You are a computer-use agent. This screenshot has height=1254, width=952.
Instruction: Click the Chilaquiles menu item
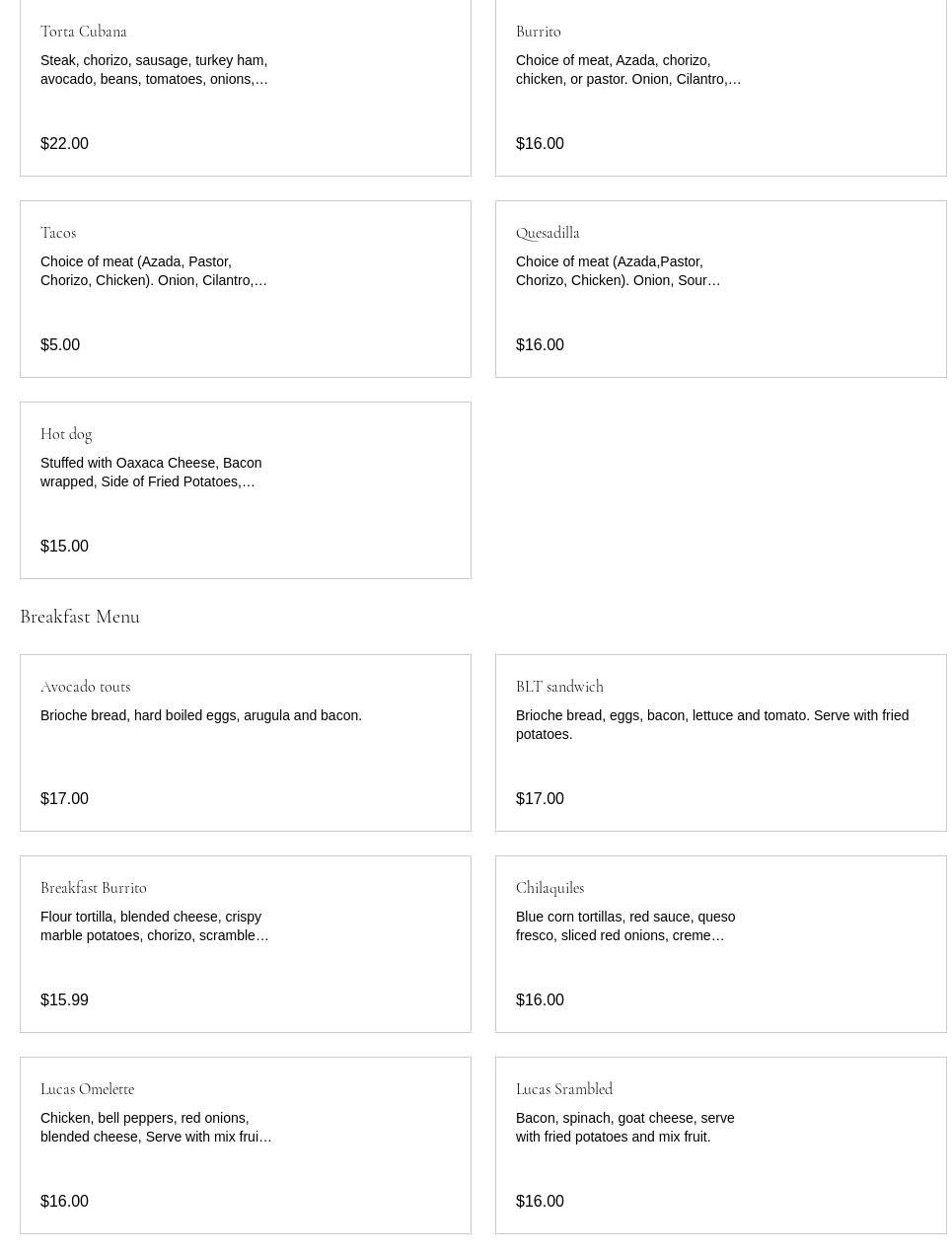pyautogui.click(x=549, y=888)
